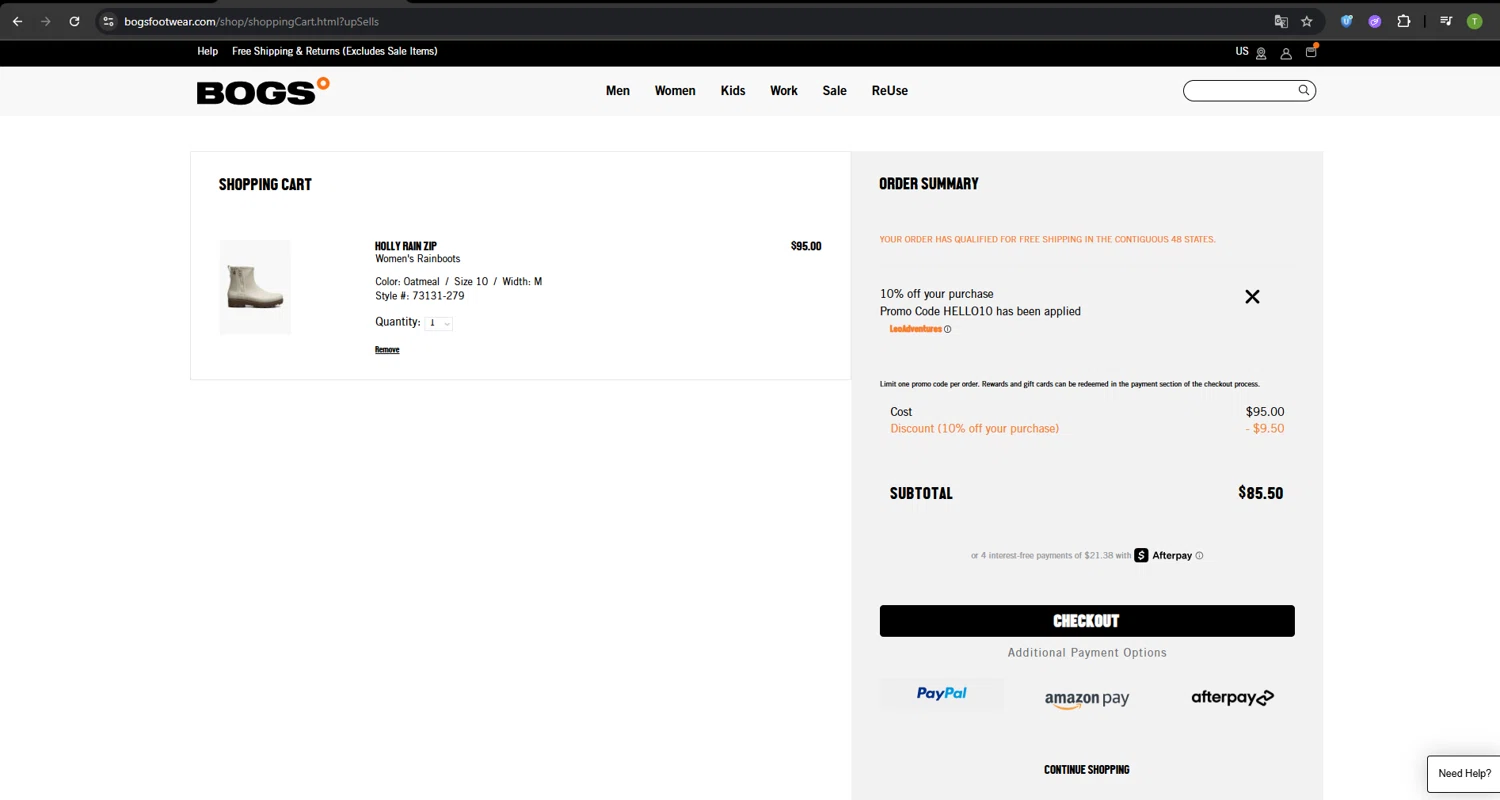Remove promo code with the X icon

(1252, 297)
